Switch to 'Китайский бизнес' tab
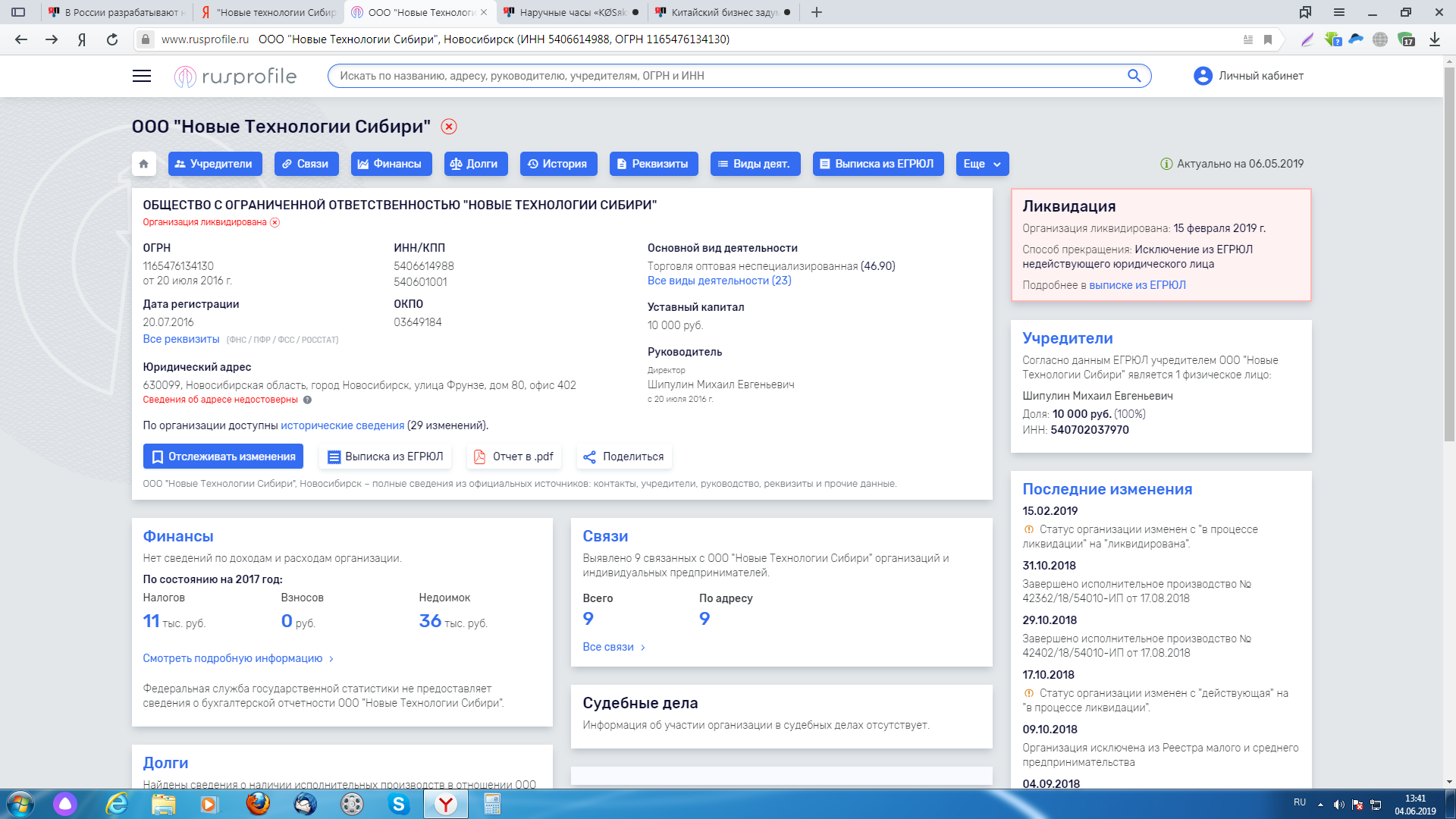This screenshot has height=819, width=1456. 724,12
